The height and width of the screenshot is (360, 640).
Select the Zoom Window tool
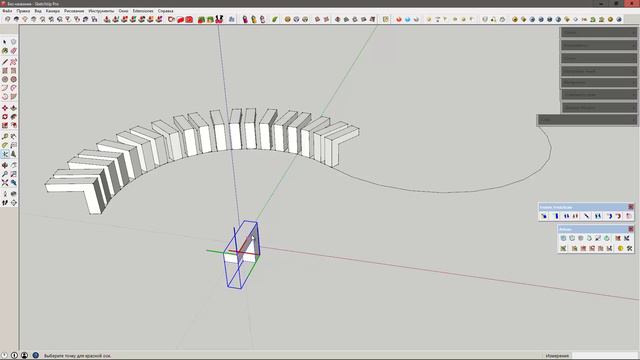coord(13,174)
